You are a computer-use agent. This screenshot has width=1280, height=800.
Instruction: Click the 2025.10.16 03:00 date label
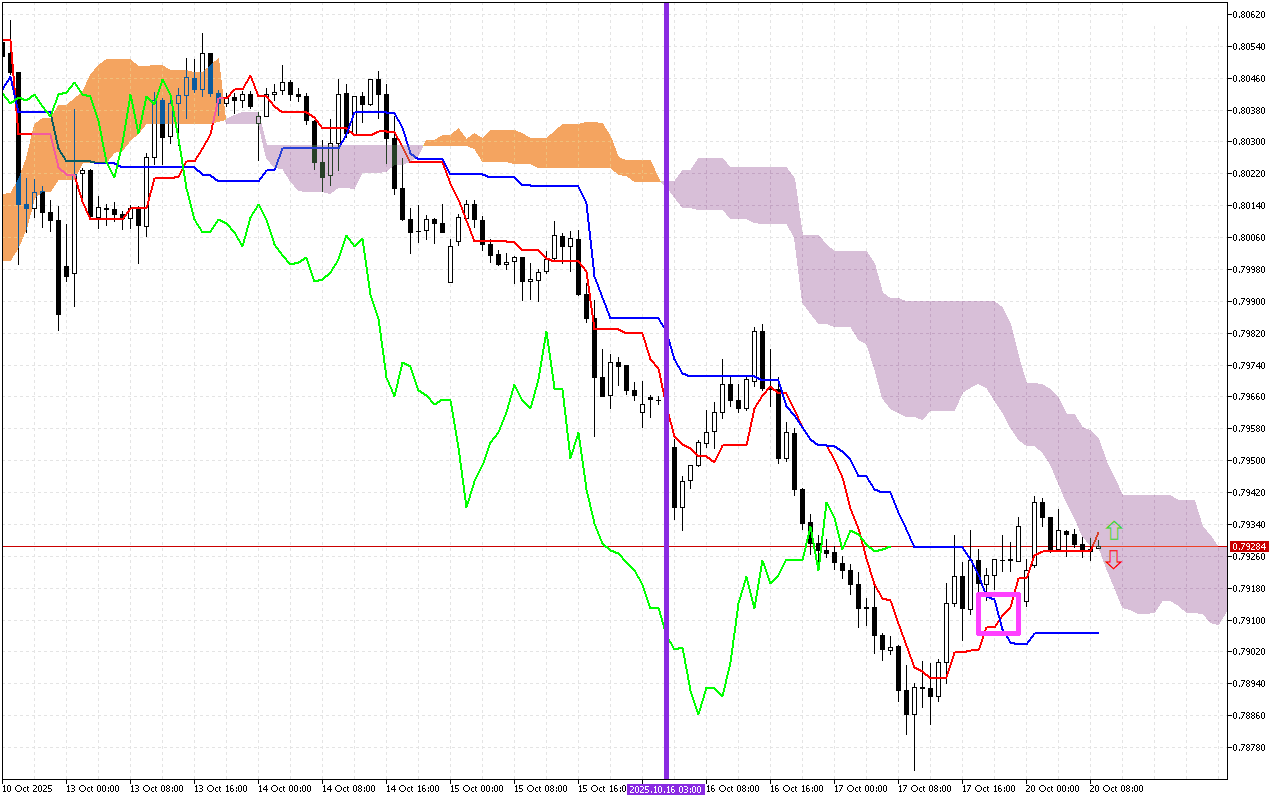tap(666, 789)
